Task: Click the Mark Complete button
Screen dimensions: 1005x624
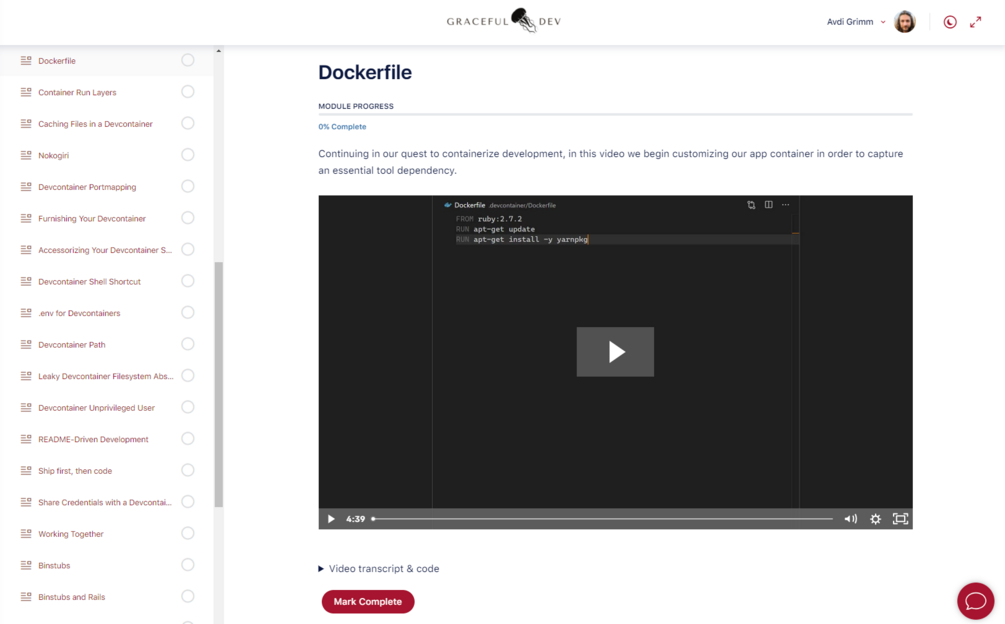Action: click(368, 602)
